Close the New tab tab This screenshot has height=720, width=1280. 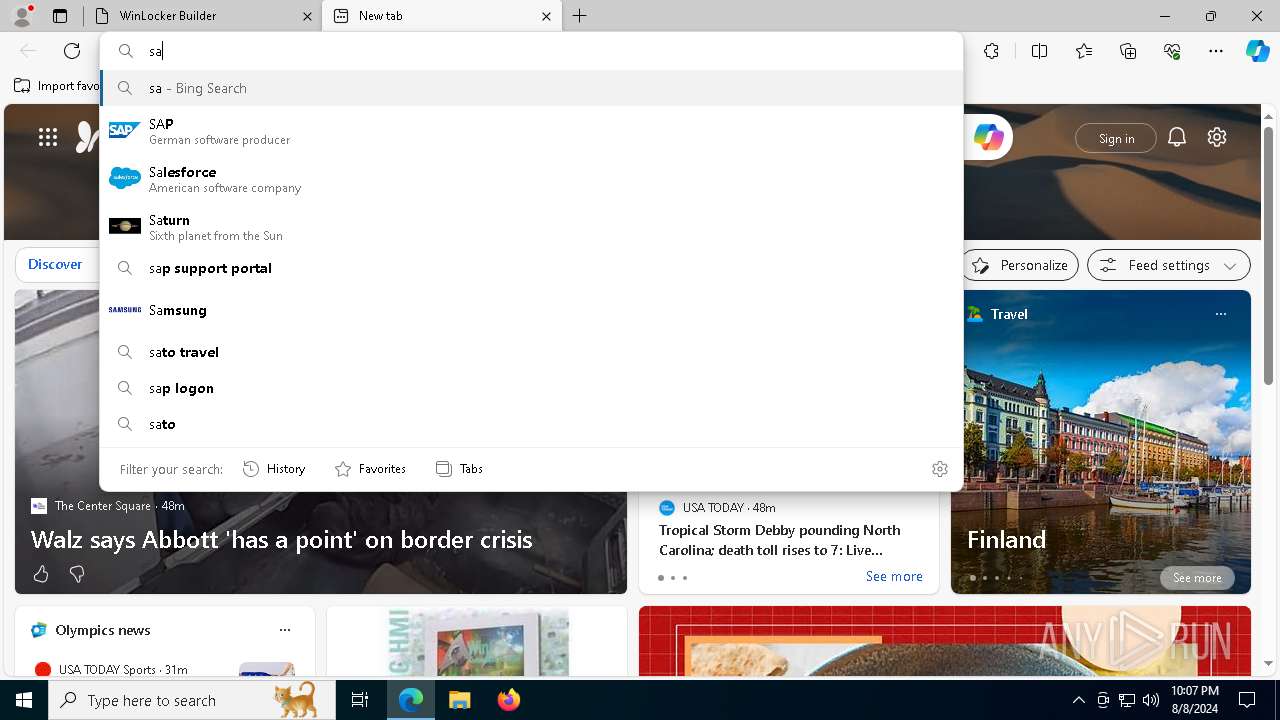pos(546,16)
